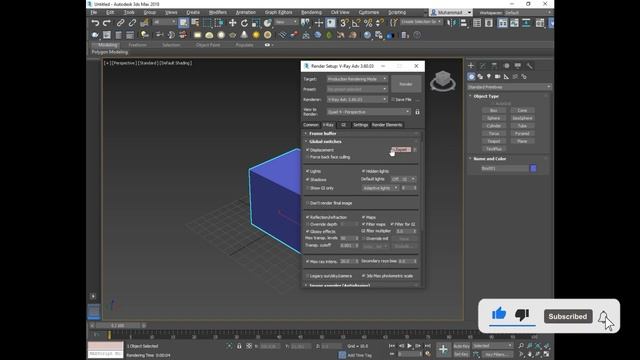Open the Create Selection Set dropdown
640x360 pixels.
click(421, 22)
